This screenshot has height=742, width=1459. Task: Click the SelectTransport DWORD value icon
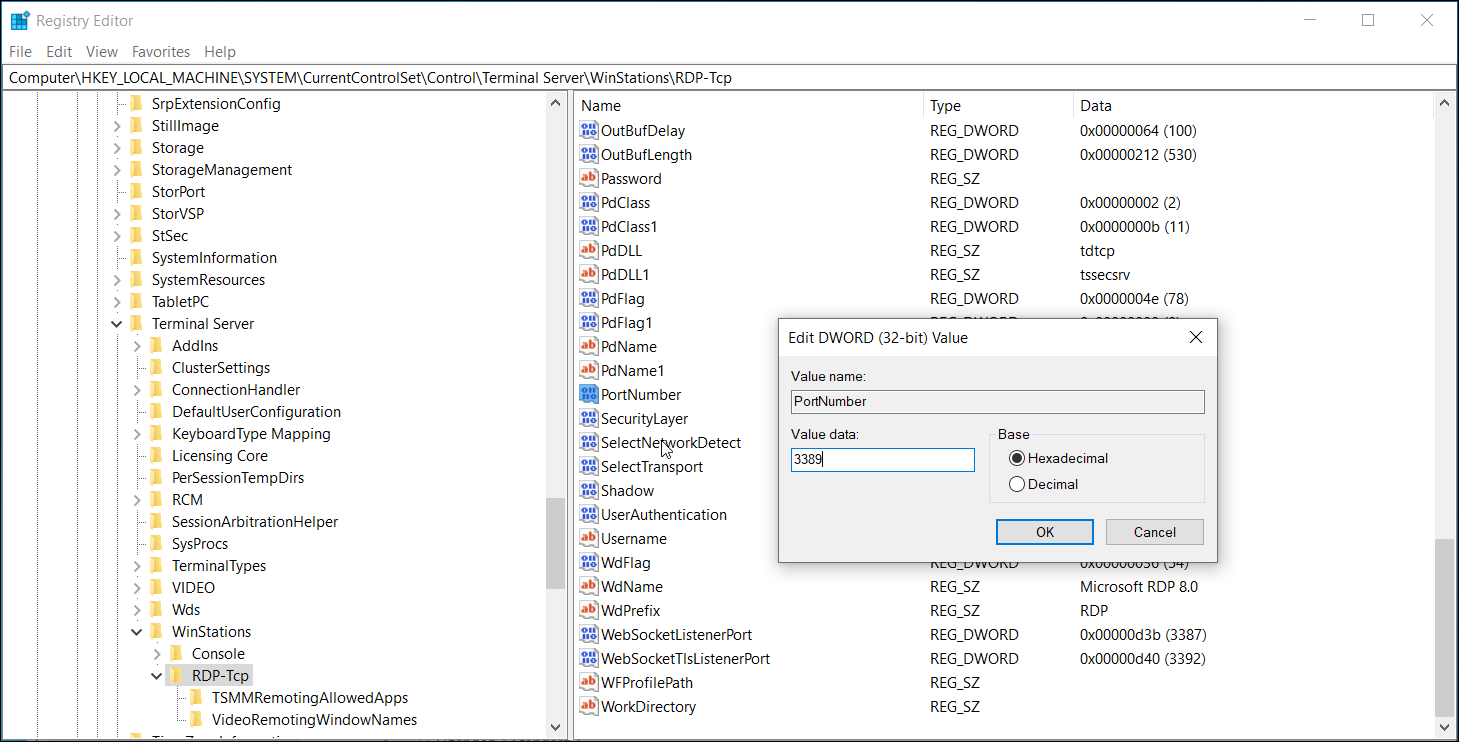pos(589,467)
